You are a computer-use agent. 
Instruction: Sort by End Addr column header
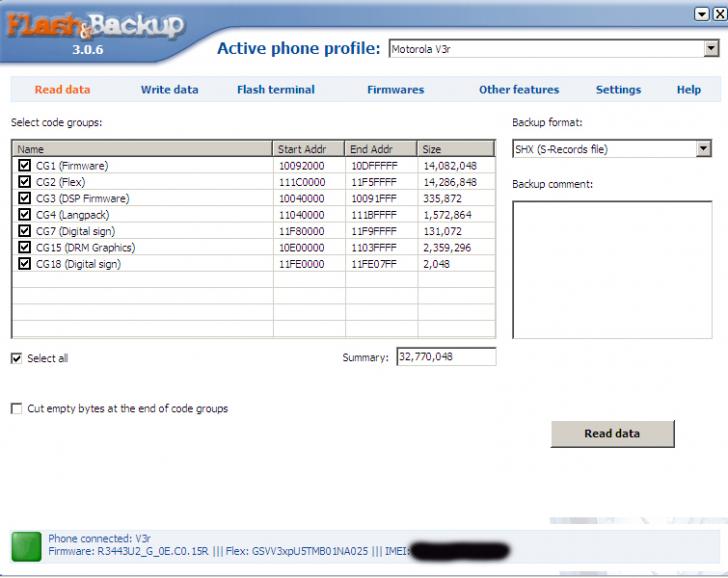(x=381, y=149)
